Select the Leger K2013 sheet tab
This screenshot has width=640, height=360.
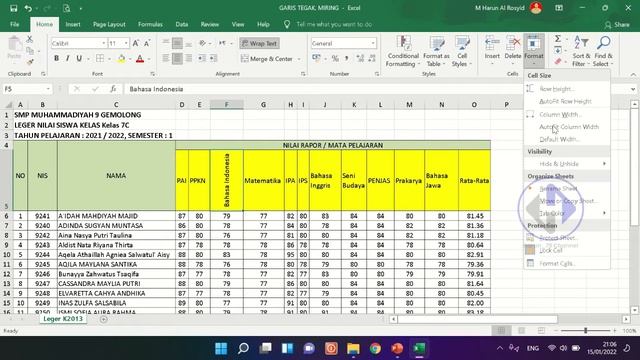pyautogui.click(x=63, y=319)
